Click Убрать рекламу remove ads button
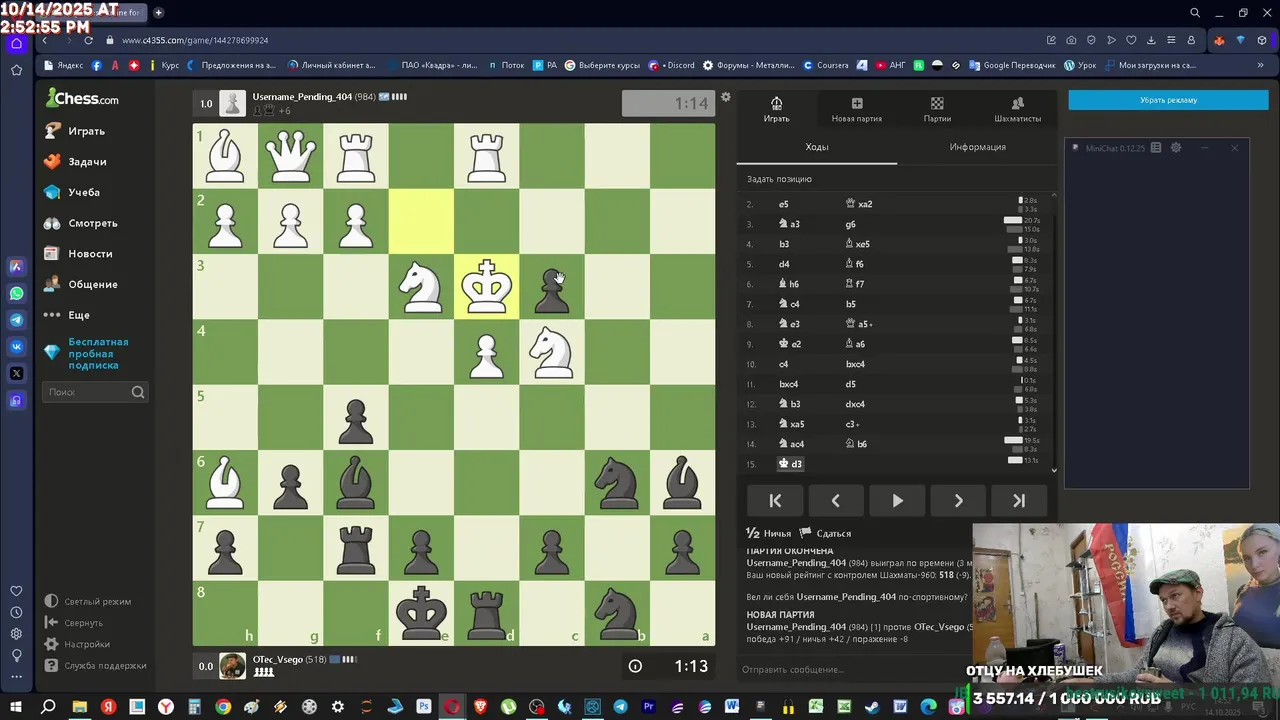The width and height of the screenshot is (1280, 720). [x=1168, y=100]
